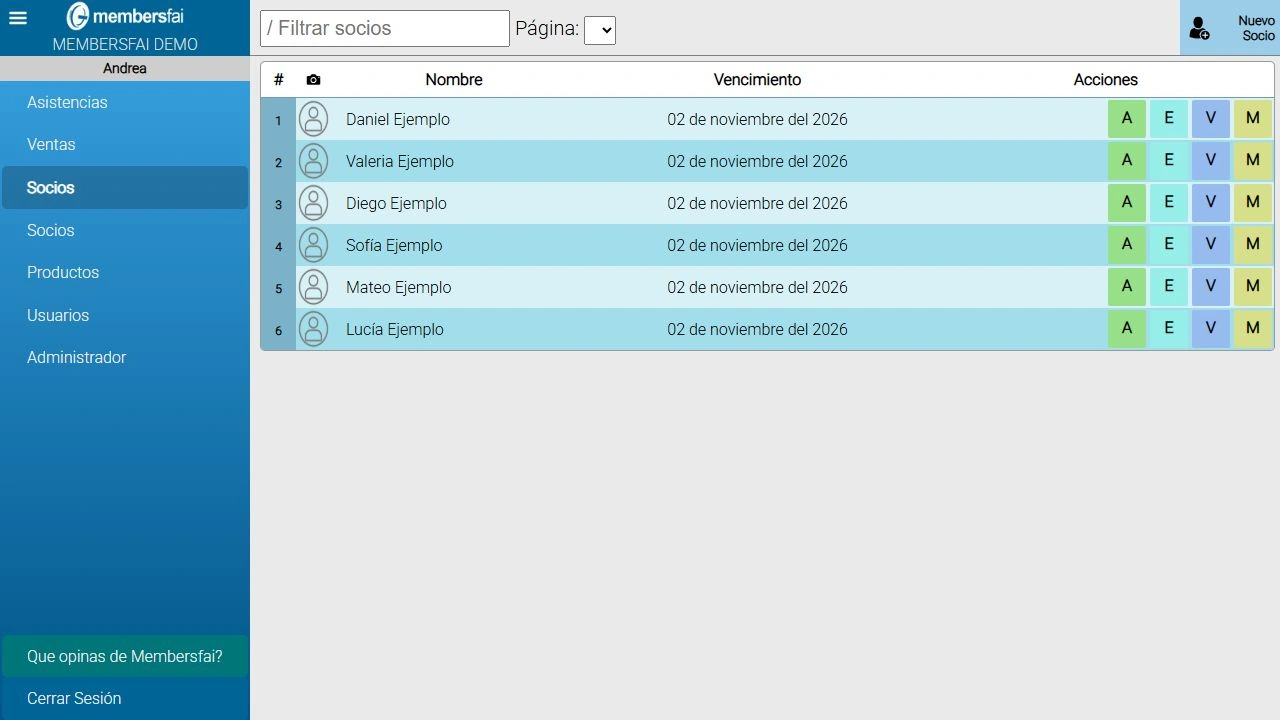
Task: Open Asistencias in the sidebar
Action: click(125, 102)
